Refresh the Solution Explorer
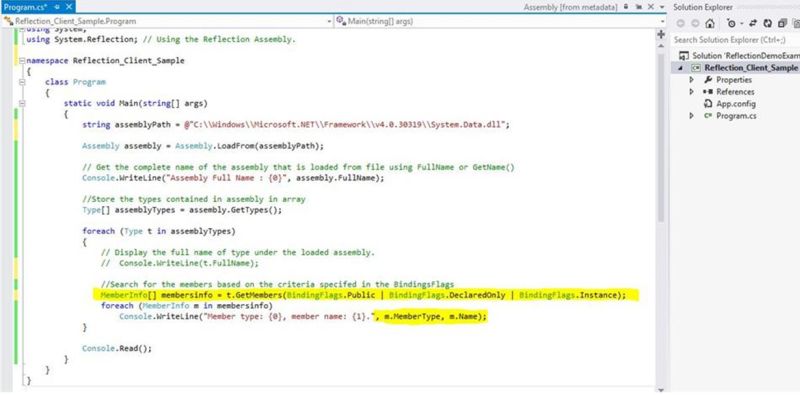The image size is (800, 395). coord(767,23)
